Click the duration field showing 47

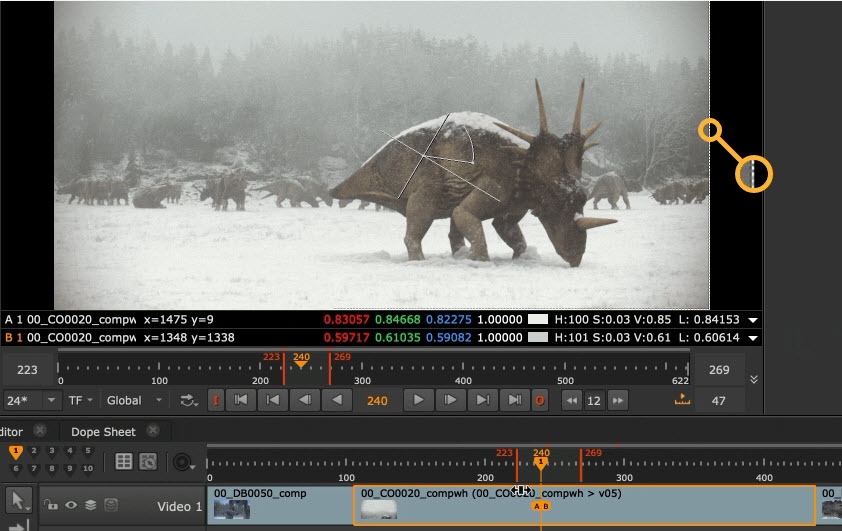pyautogui.click(x=719, y=401)
